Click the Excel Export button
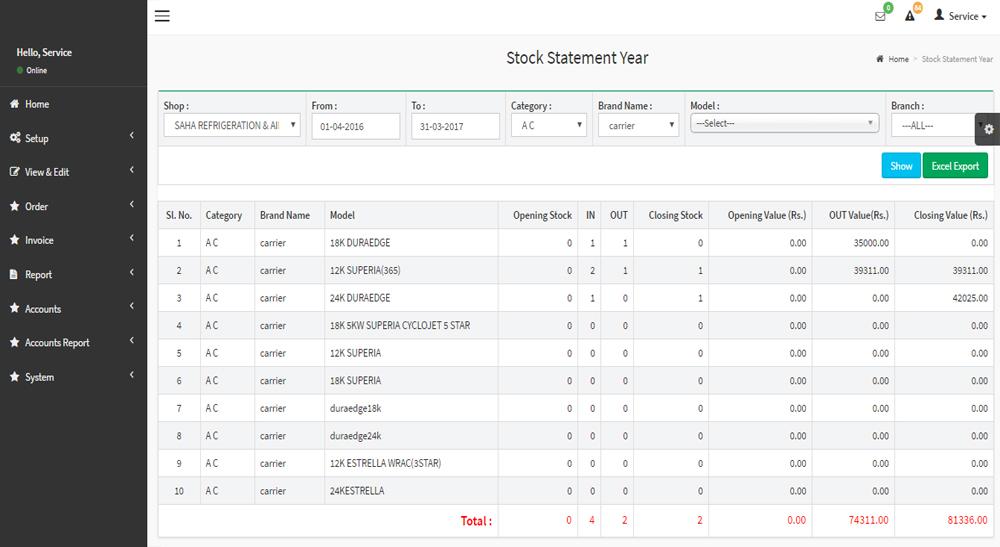Image resolution: width=1000 pixels, height=547 pixels. click(x=955, y=166)
